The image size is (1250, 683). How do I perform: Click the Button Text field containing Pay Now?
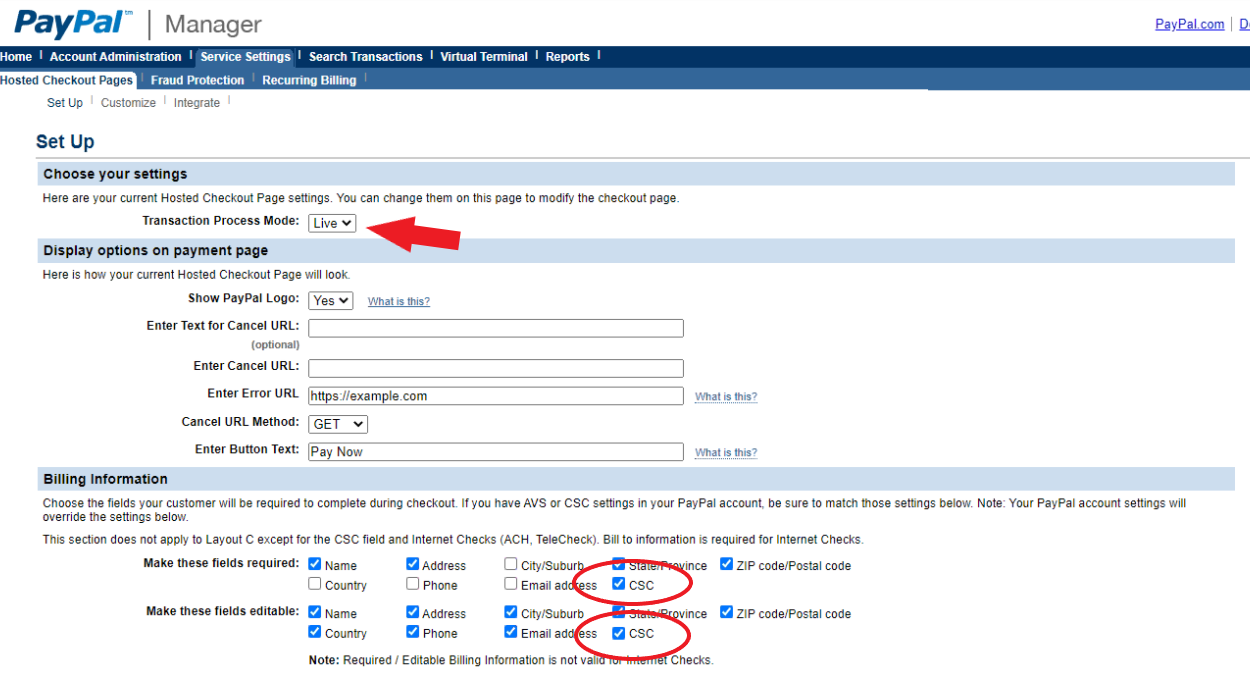pos(496,452)
